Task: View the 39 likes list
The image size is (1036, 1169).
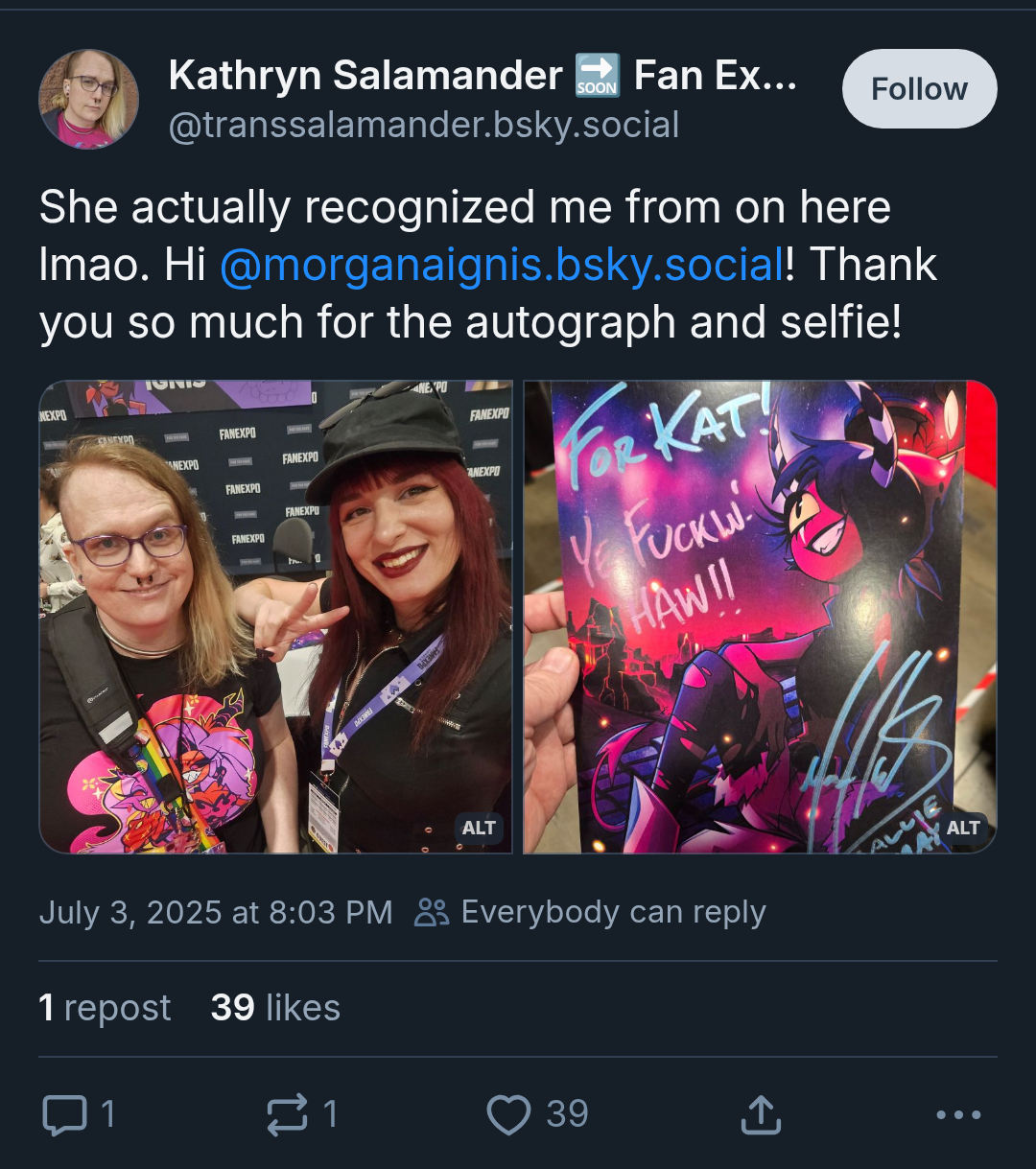Action: [x=275, y=1008]
